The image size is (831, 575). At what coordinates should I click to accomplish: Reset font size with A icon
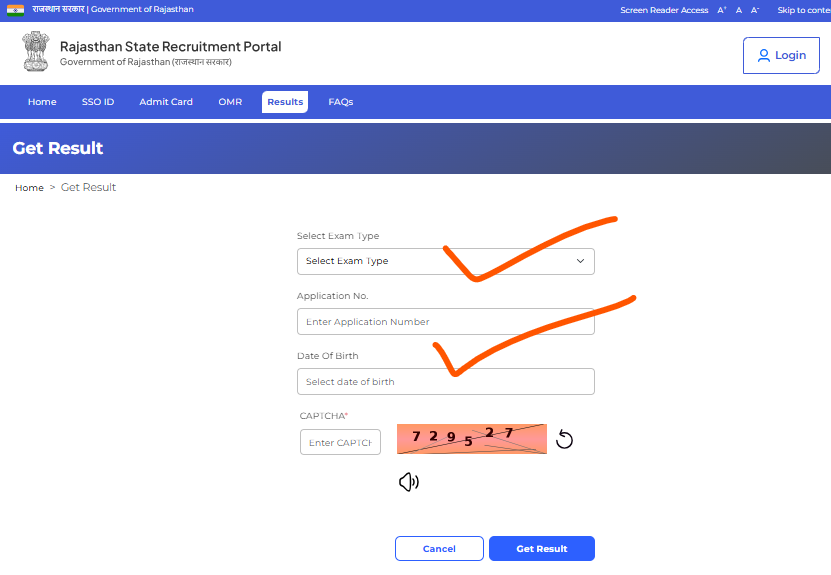tap(739, 10)
